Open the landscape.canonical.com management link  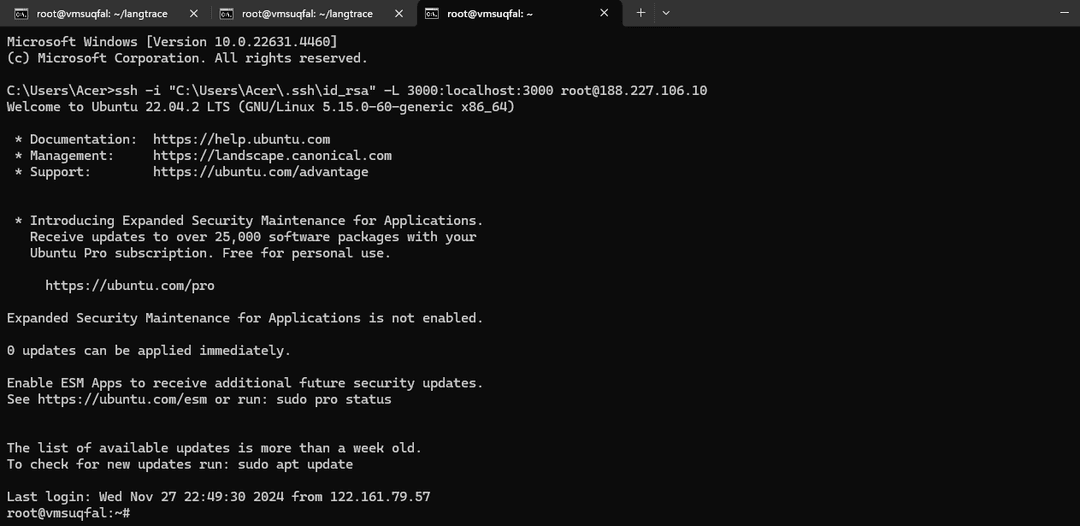tap(272, 155)
